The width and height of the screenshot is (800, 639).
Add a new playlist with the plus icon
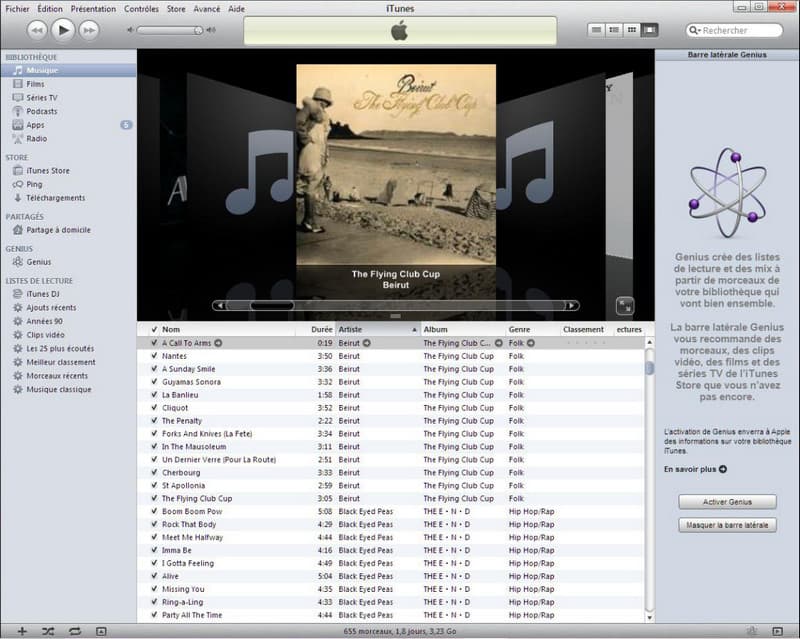click(x=22, y=631)
